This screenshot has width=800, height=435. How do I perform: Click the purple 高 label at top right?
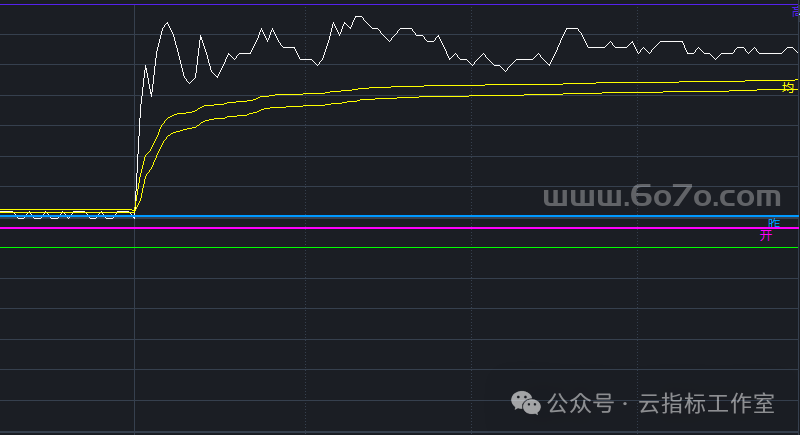pyautogui.click(x=795, y=11)
